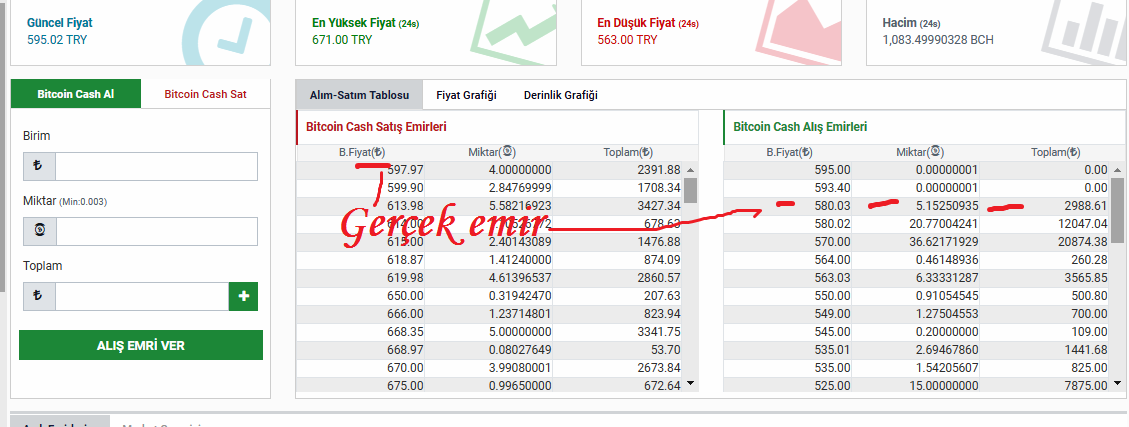Click the buy total 12047.04
The width and height of the screenshot is (1129, 427).
click(x=1083, y=224)
